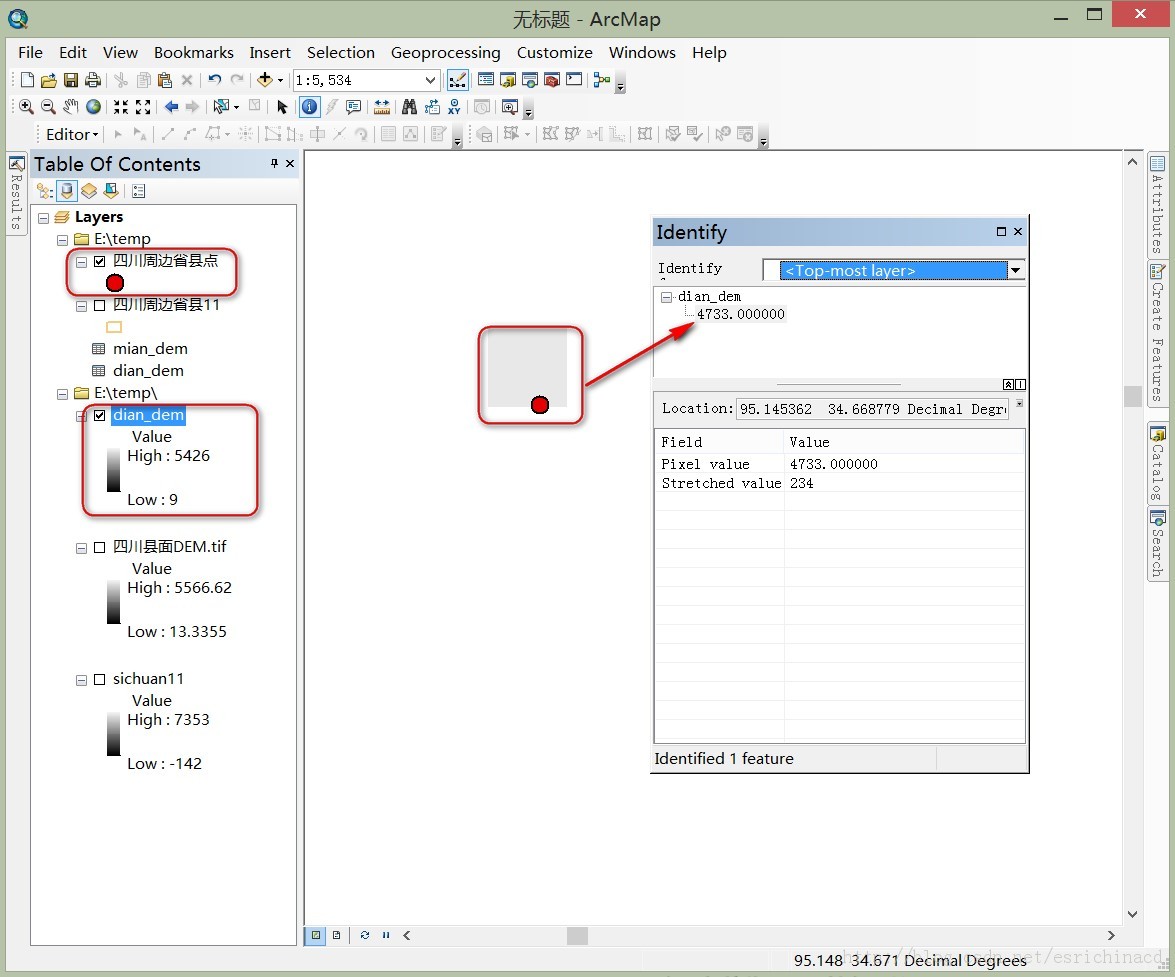Open the ArcToolbox red toolbox icon
This screenshot has height=977, width=1175.
click(x=552, y=79)
